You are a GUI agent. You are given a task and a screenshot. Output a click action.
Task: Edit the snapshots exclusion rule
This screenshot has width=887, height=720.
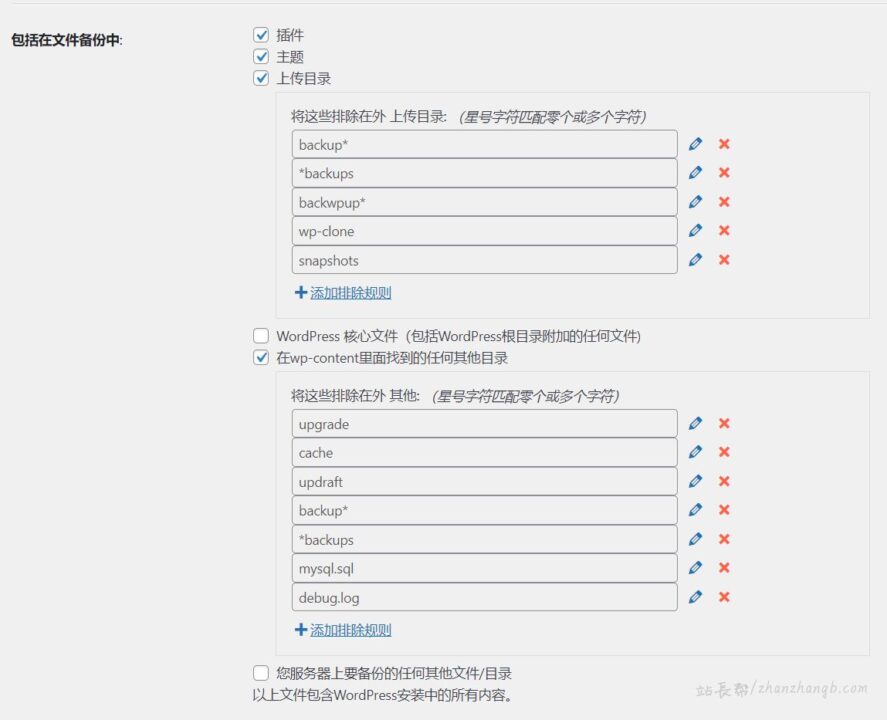pyautogui.click(x=697, y=259)
